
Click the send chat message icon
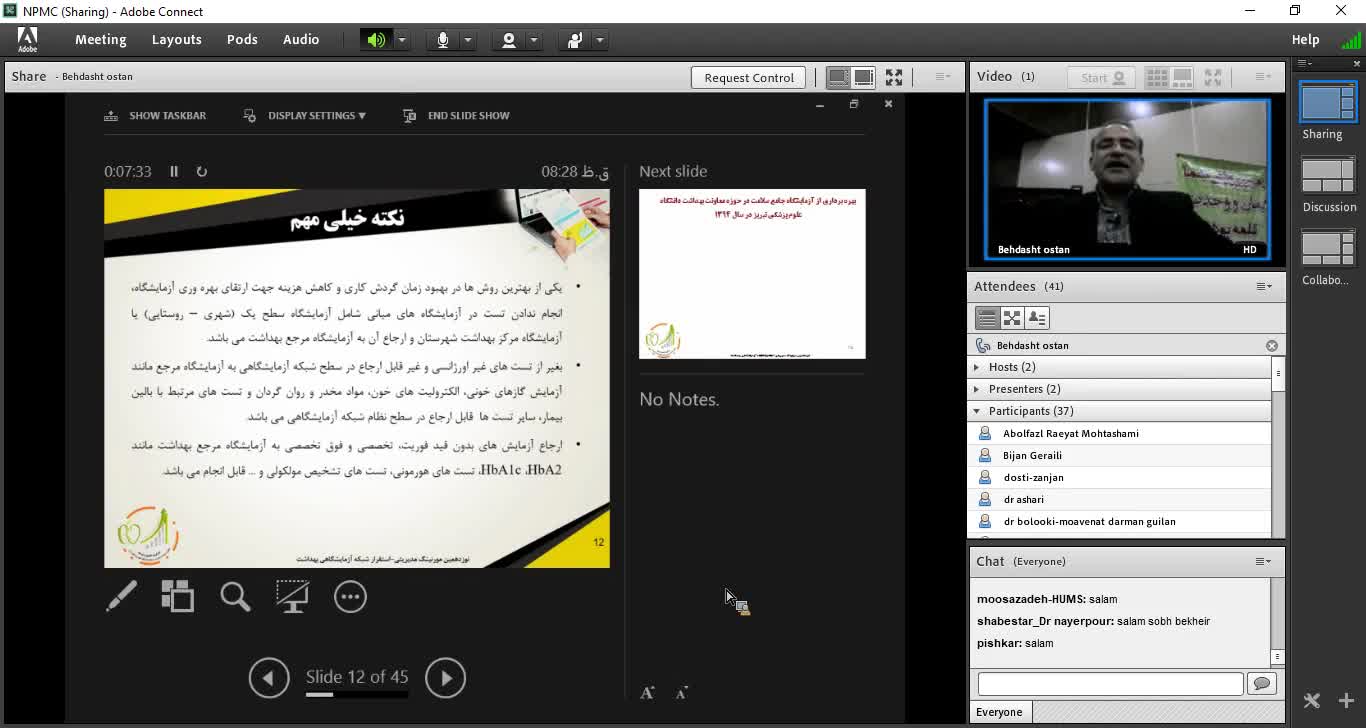pyautogui.click(x=1262, y=684)
